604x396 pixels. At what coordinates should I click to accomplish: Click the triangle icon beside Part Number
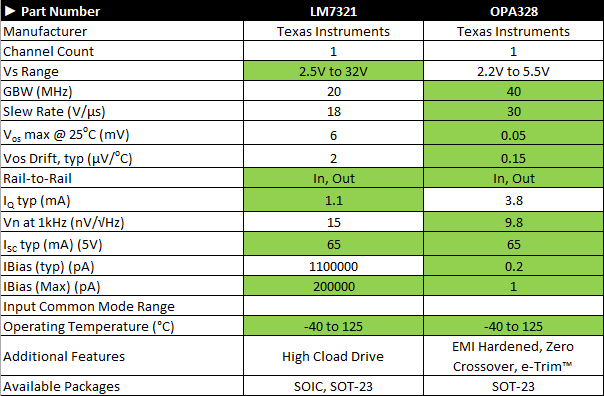[10, 11]
